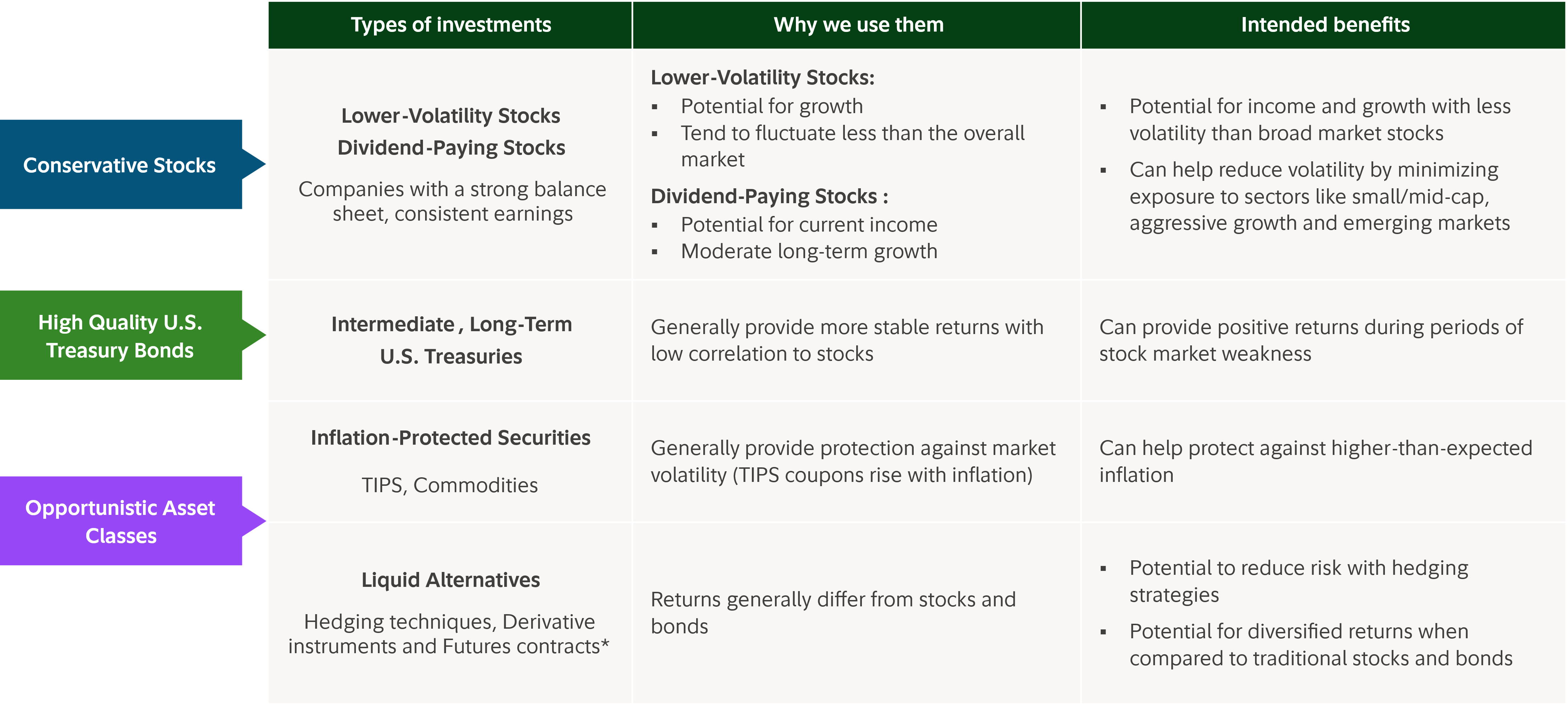
Task: Click the Conservative Stocks blue arrow label
Action: pos(120,165)
